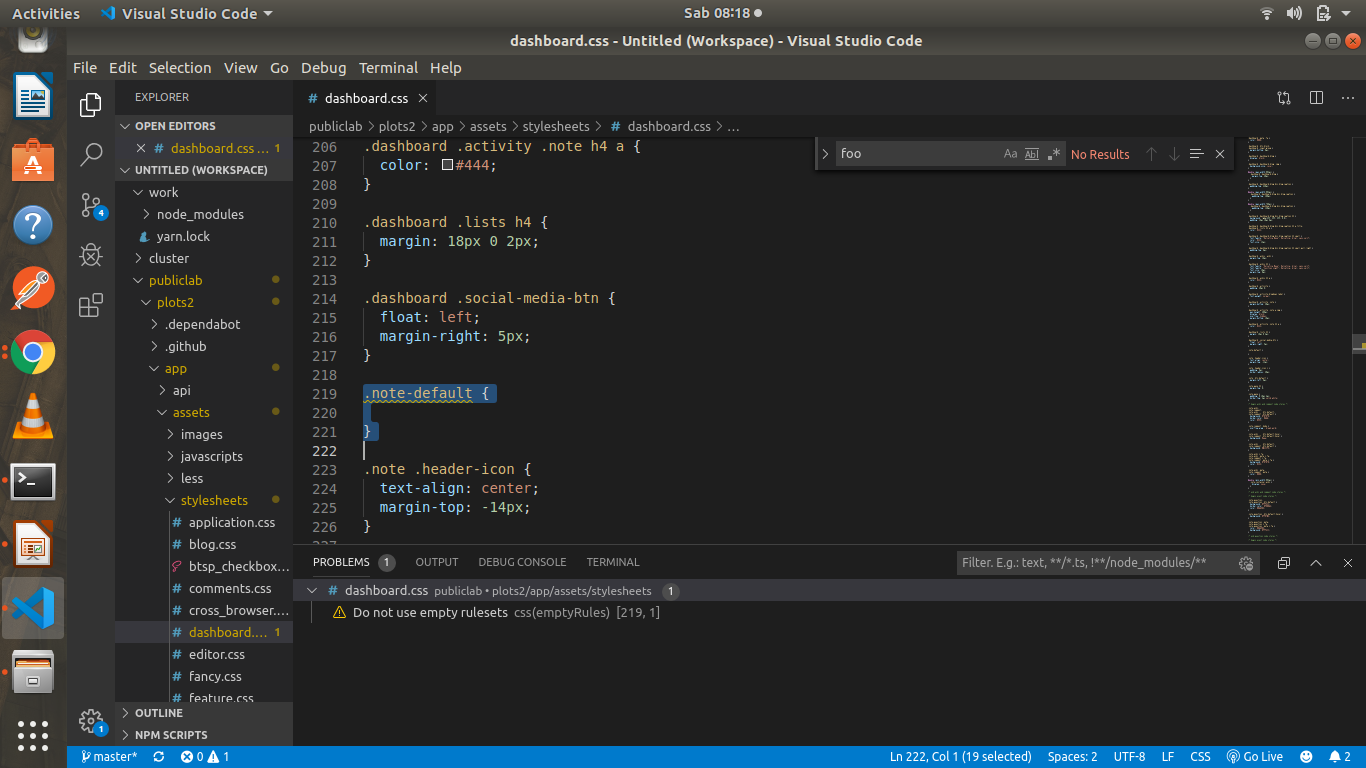The width and height of the screenshot is (1366, 768).
Task: Open the Debug menu in the menu bar
Action: coord(323,68)
